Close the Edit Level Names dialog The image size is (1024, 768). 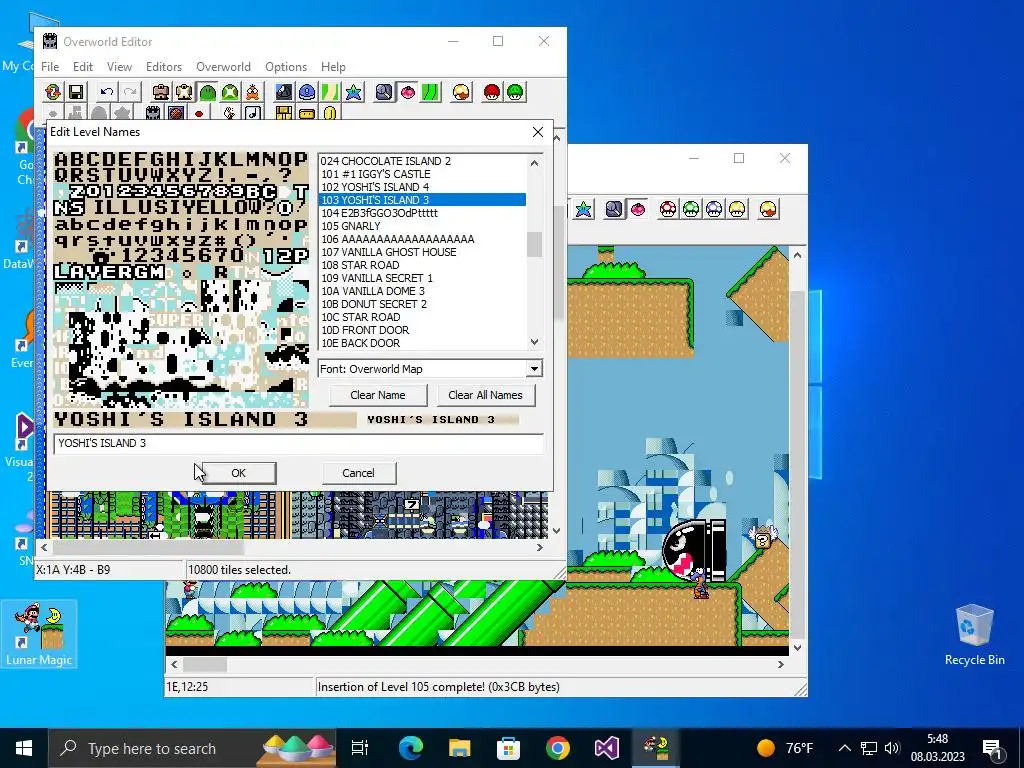tap(537, 132)
